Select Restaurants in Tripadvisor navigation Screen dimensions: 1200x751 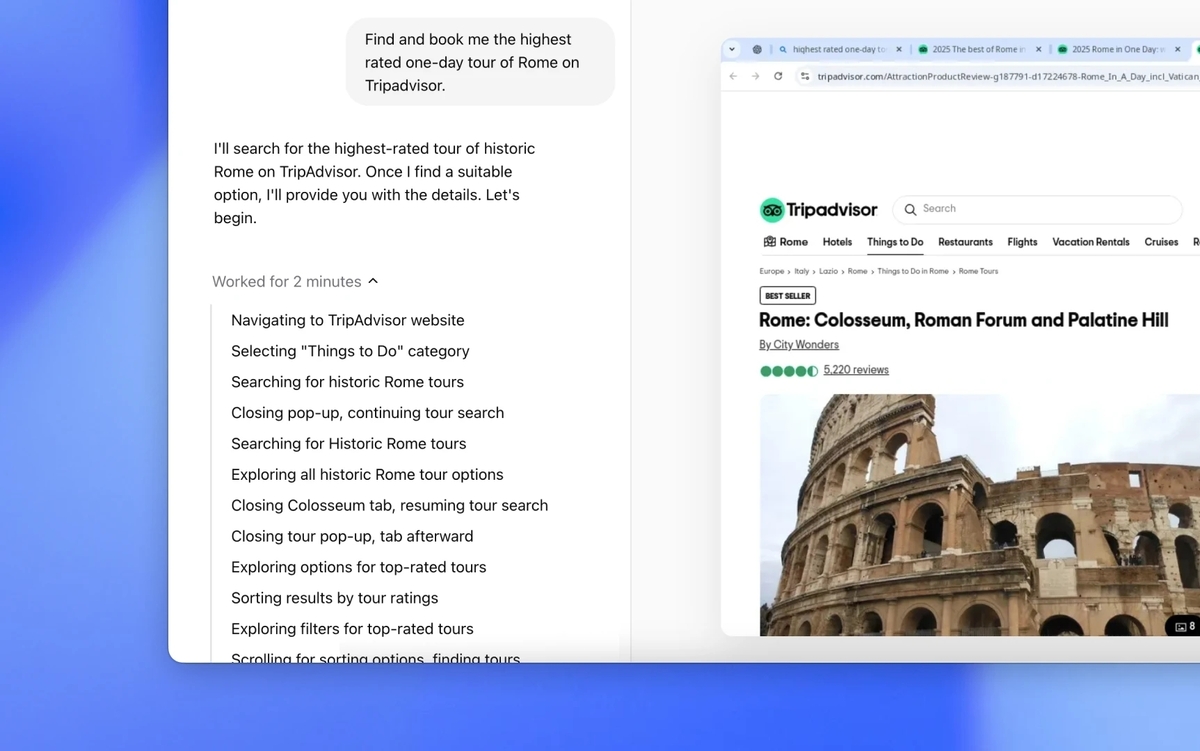point(965,242)
